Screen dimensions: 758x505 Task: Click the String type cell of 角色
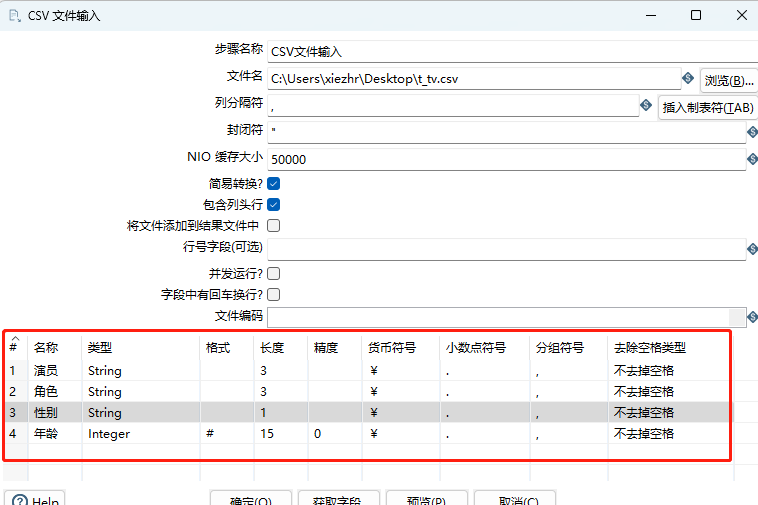pyautogui.click(x=141, y=391)
